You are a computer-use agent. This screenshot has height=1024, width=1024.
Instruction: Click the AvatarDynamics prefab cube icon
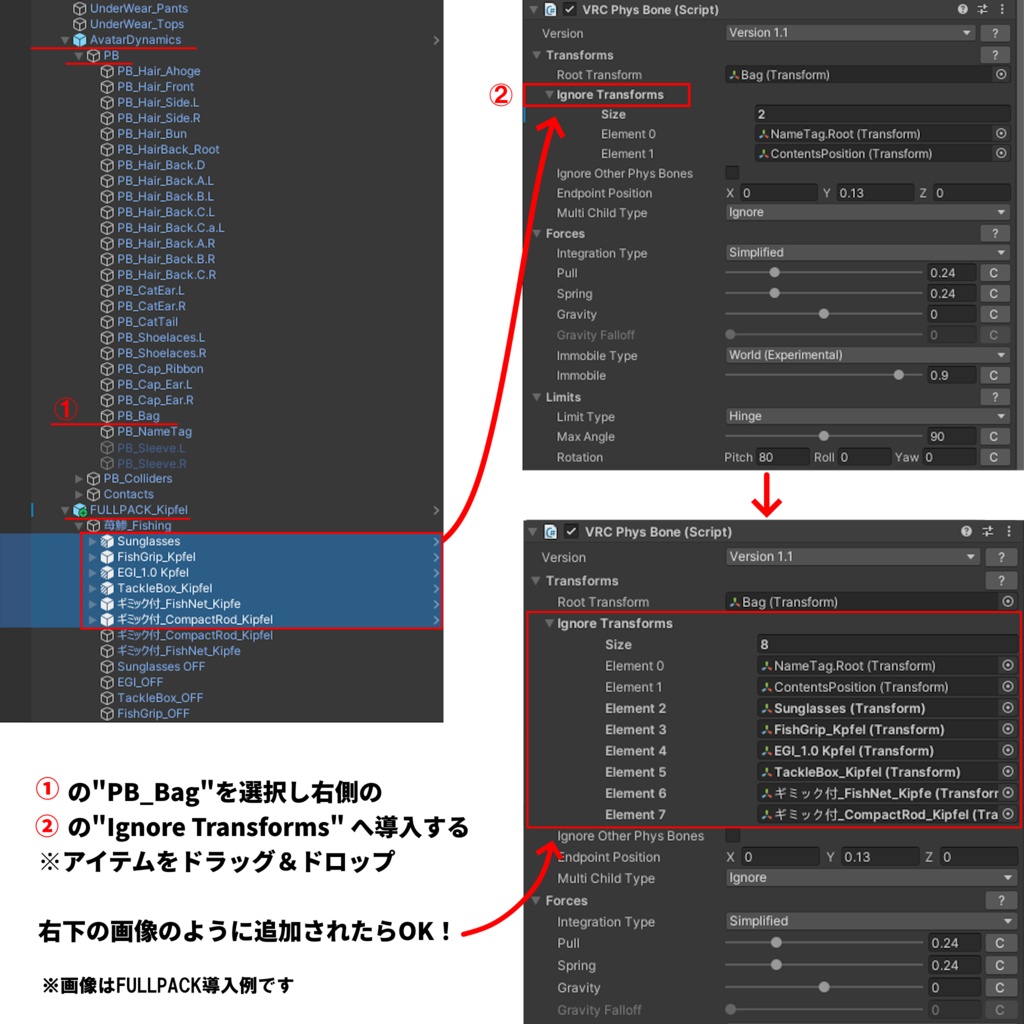coord(80,40)
